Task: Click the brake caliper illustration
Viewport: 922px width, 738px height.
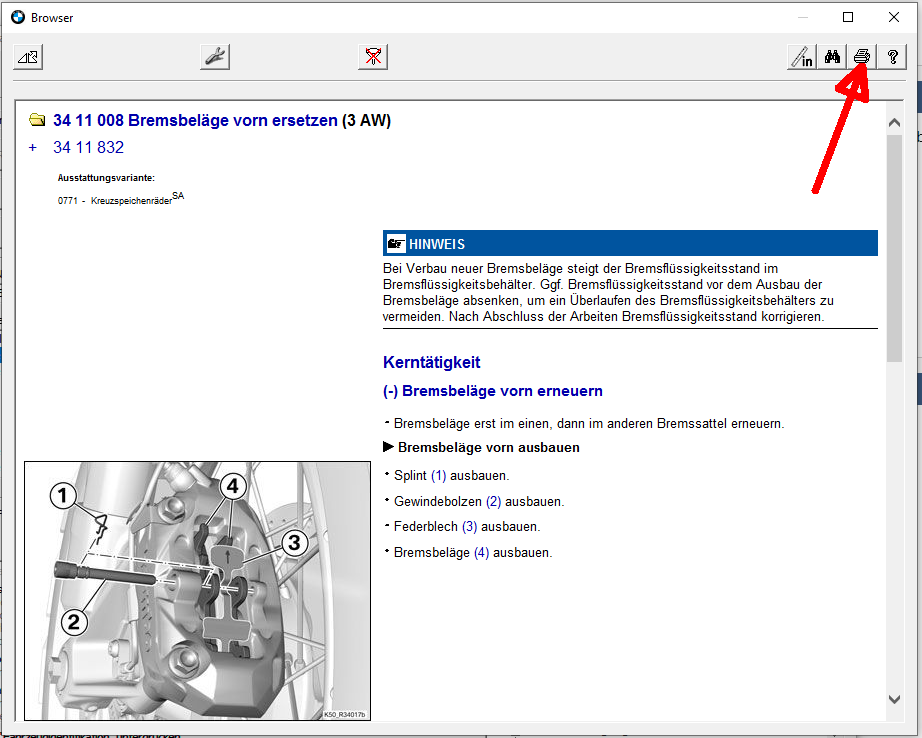Action: [x=196, y=590]
